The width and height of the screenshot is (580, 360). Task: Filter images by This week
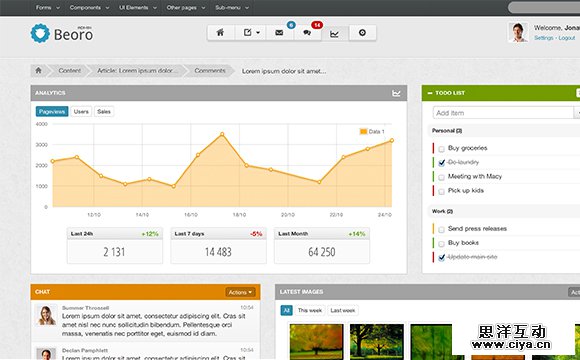coord(310,310)
